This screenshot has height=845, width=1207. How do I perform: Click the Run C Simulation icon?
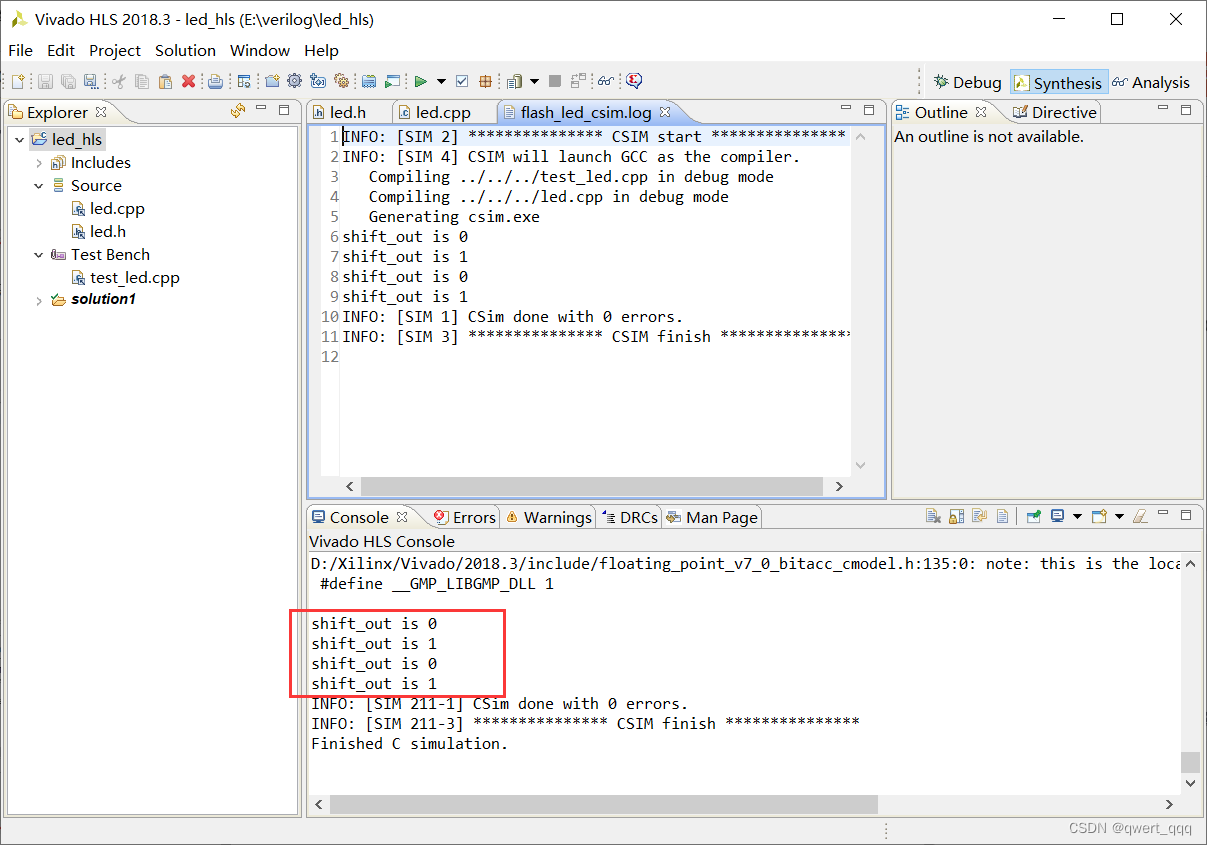pyautogui.click(x=392, y=81)
